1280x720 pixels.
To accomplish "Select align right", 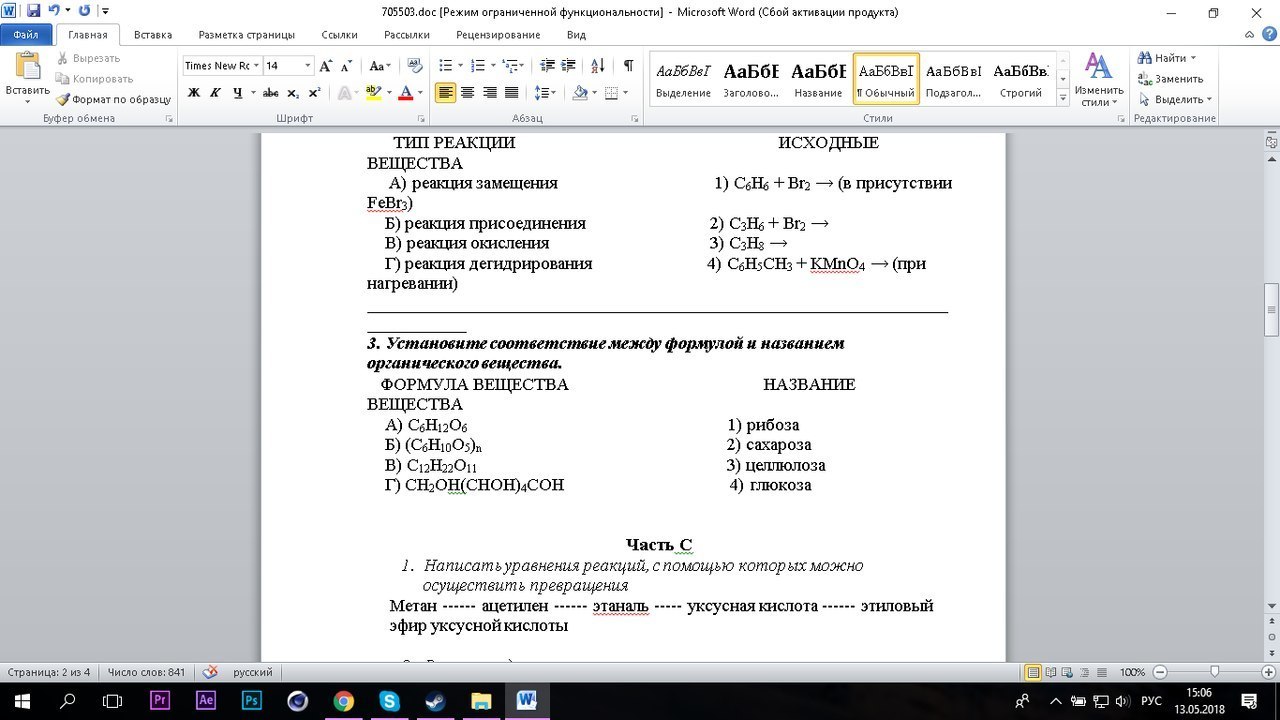I will 490,93.
